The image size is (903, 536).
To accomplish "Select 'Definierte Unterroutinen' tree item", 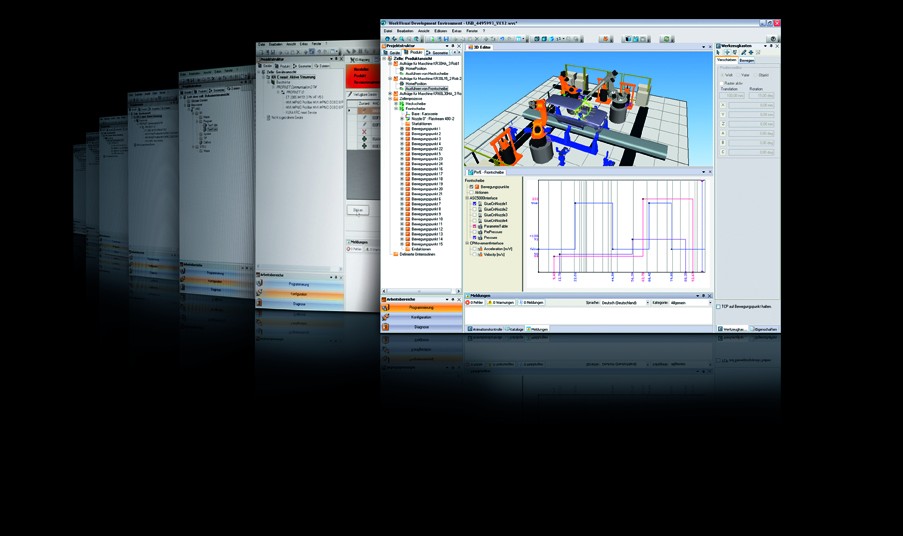I will click(x=418, y=254).
